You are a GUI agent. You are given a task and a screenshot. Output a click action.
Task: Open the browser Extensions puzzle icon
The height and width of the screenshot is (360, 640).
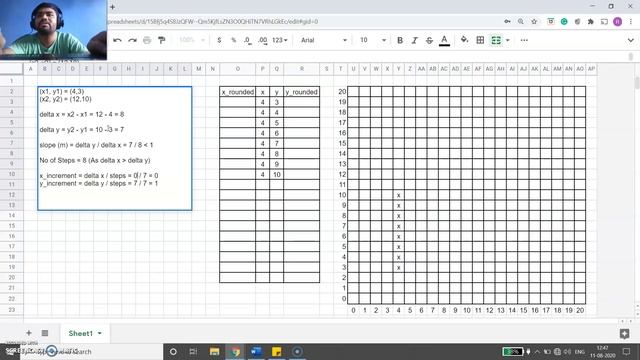tap(591, 22)
